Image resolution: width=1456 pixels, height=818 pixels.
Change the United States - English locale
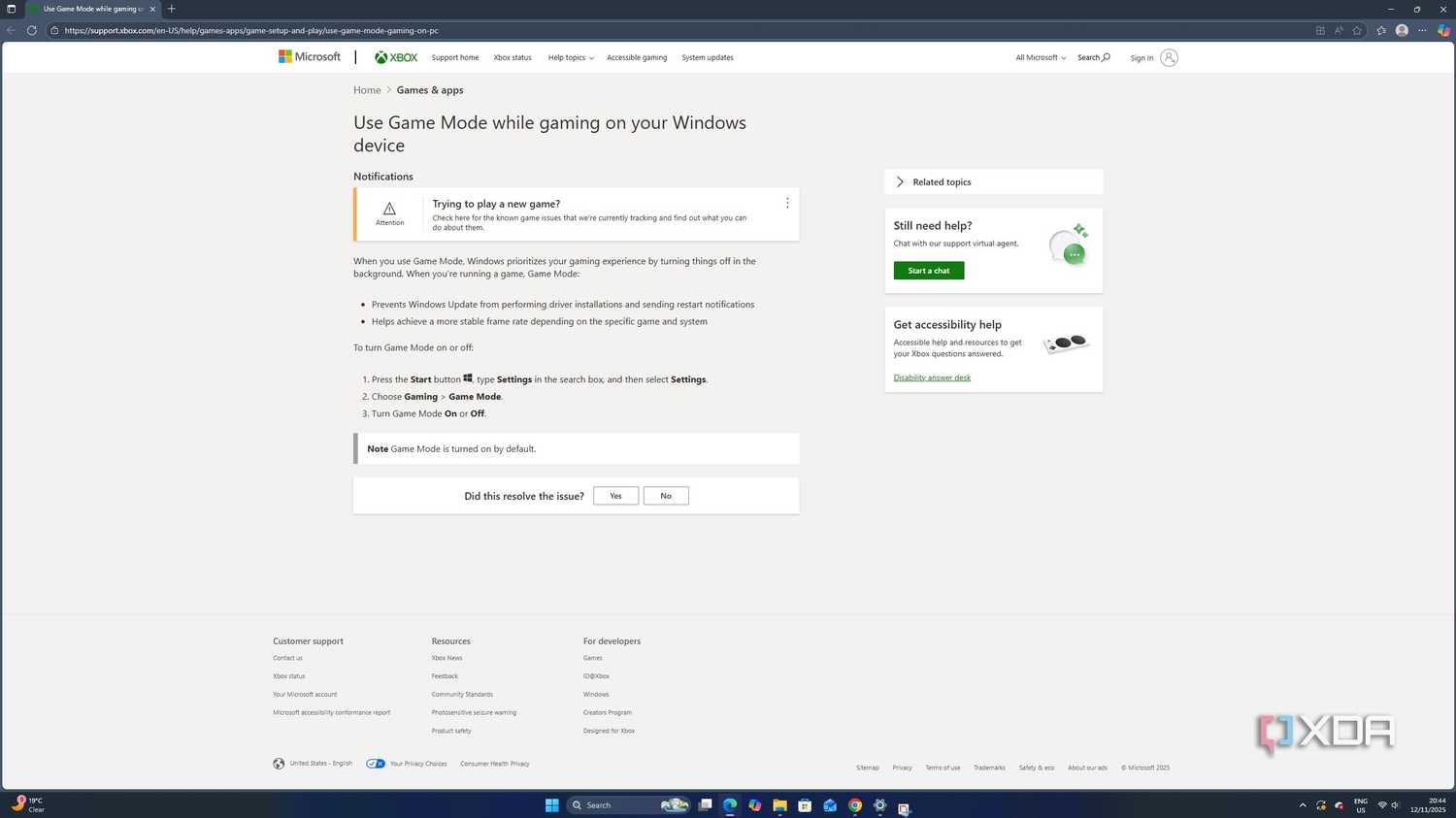pos(313,764)
